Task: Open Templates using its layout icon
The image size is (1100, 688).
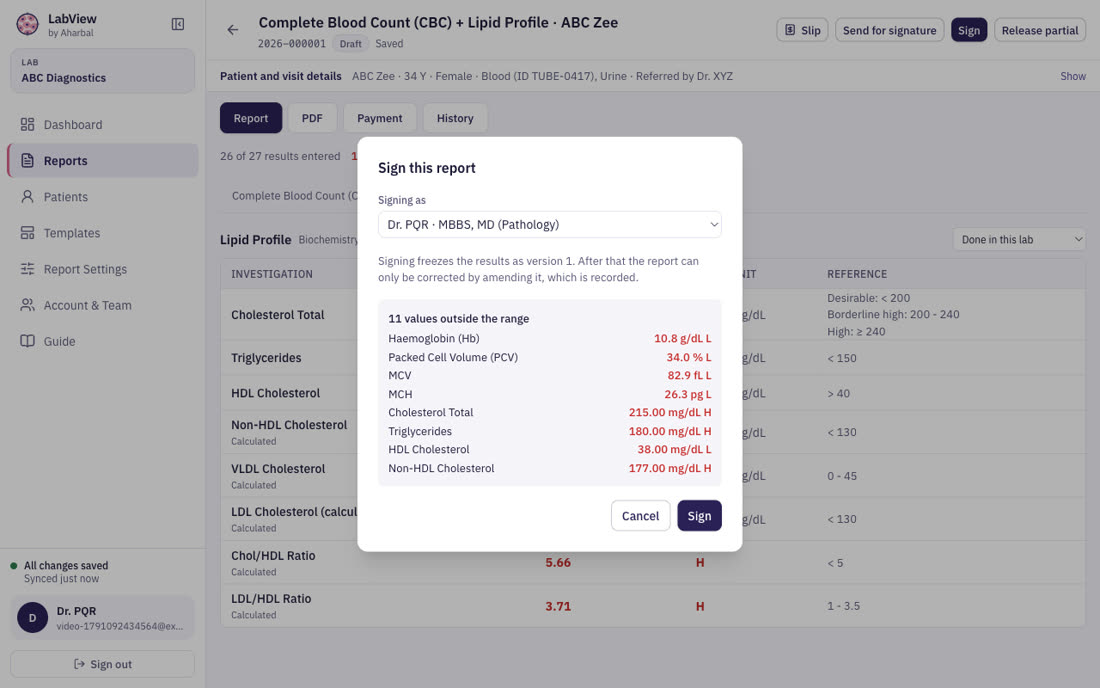Action: coord(27,233)
